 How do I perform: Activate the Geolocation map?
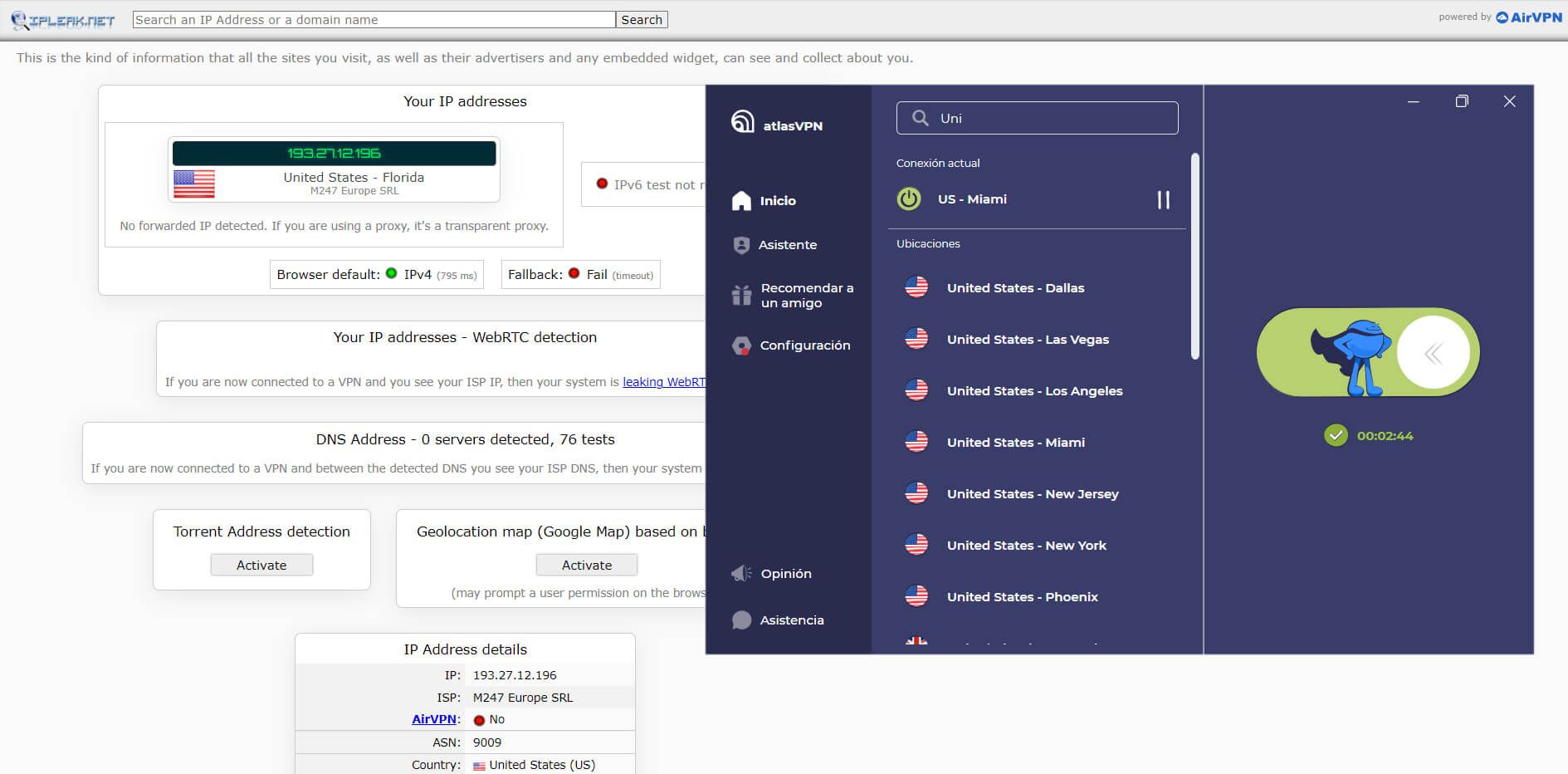(x=587, y=565)
